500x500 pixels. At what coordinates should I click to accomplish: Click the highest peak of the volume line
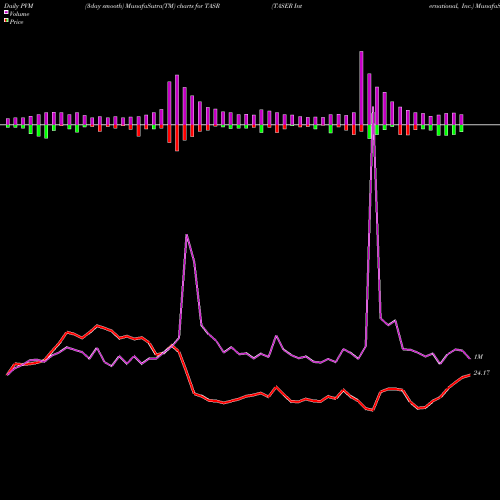coord(373,108)
